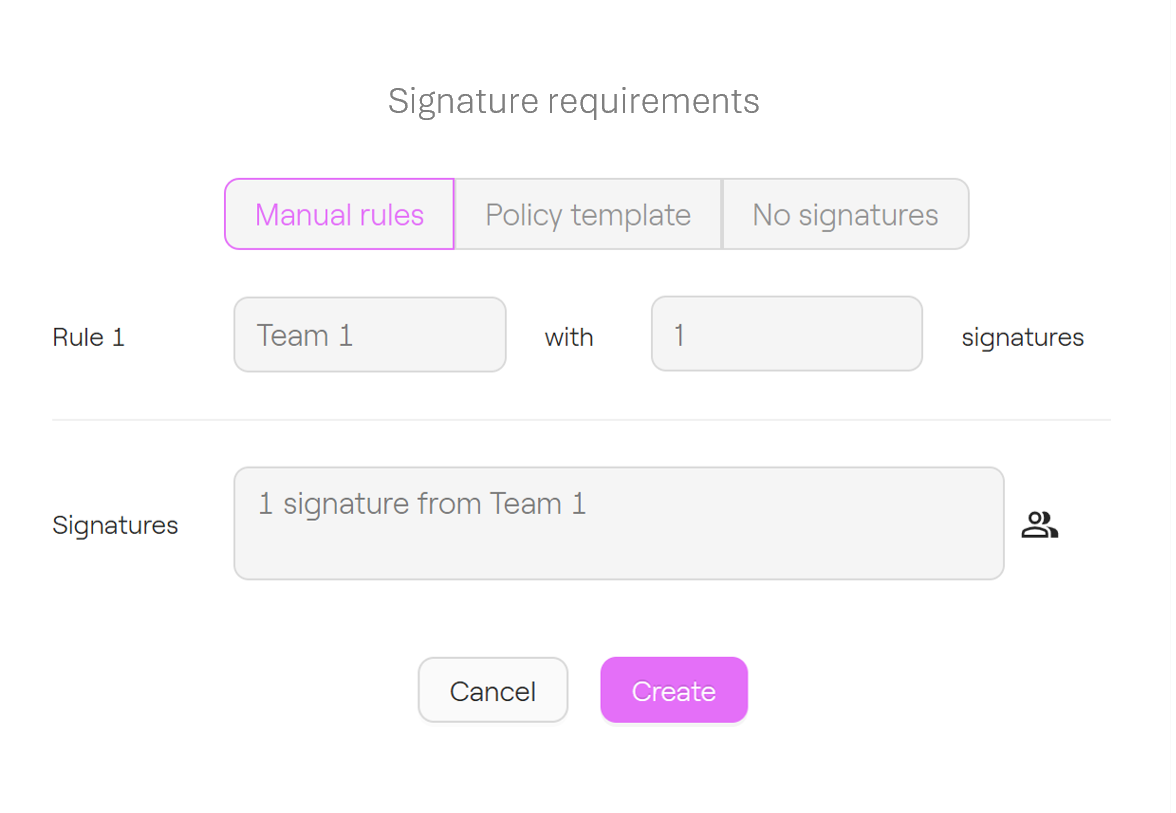Open the Team 1 selector field
1176x813 pixels.
(x=370, y=335)
